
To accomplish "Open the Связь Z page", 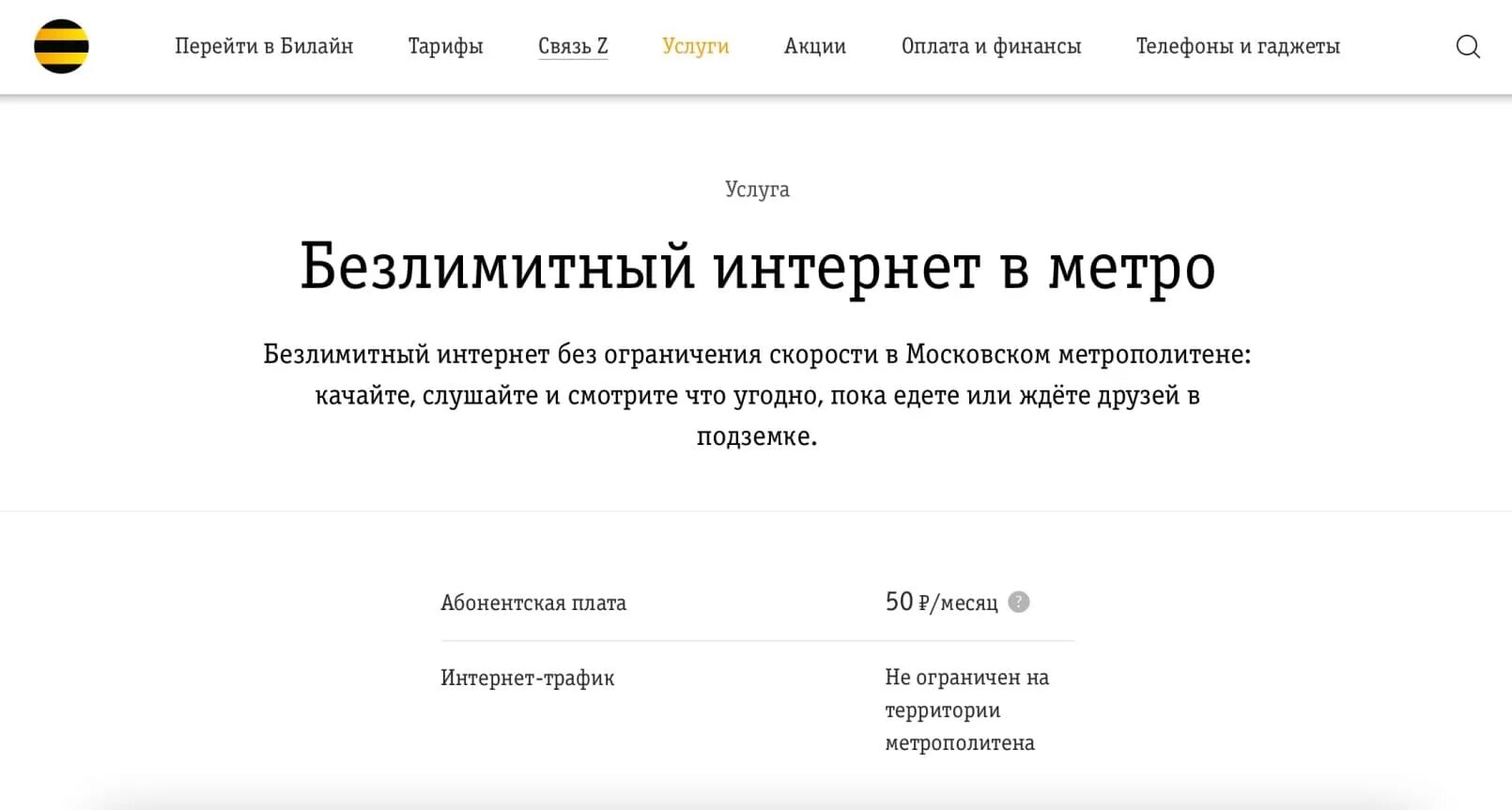I will click(x=573, y=46).
